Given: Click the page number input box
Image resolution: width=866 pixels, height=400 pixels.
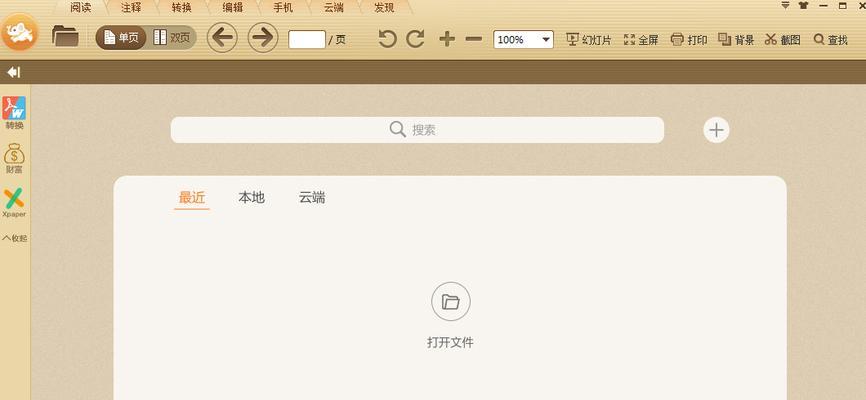Looking at the screenshot, I should [307, 39].
